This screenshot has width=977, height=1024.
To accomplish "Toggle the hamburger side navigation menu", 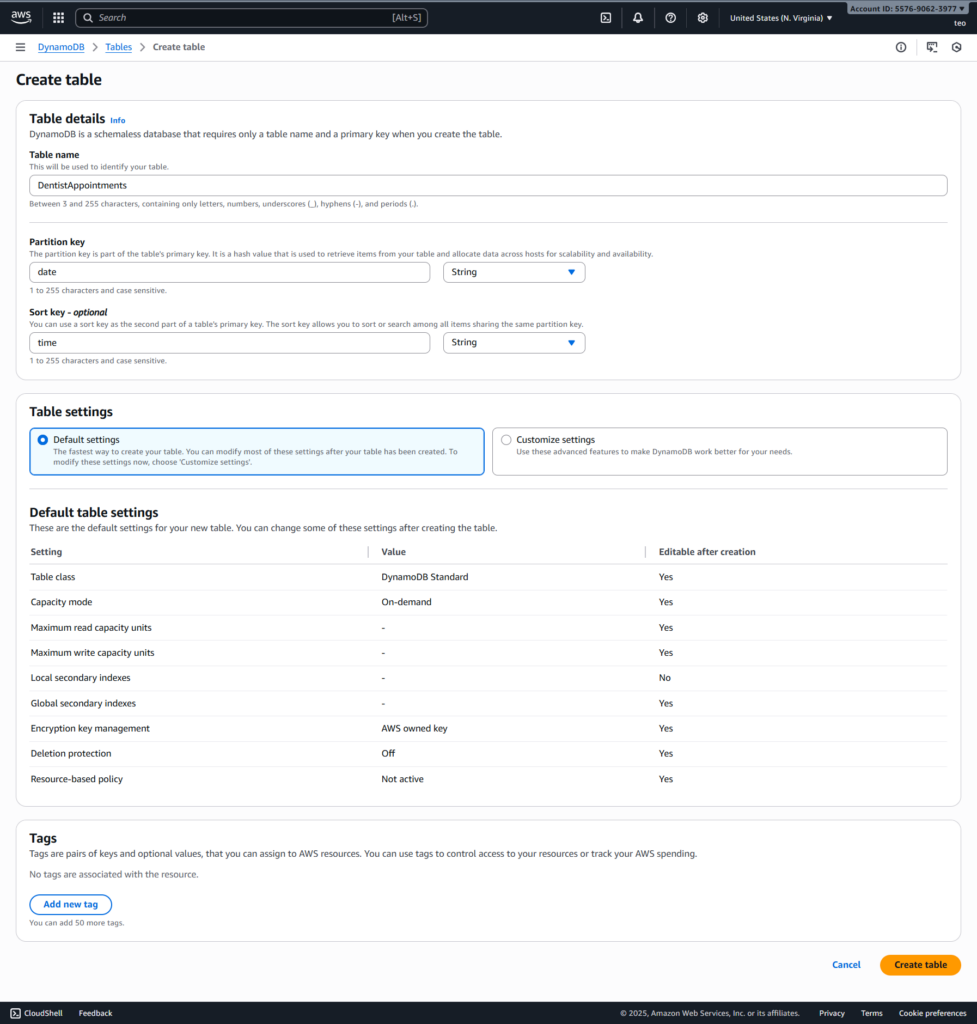I will (21, 47).
